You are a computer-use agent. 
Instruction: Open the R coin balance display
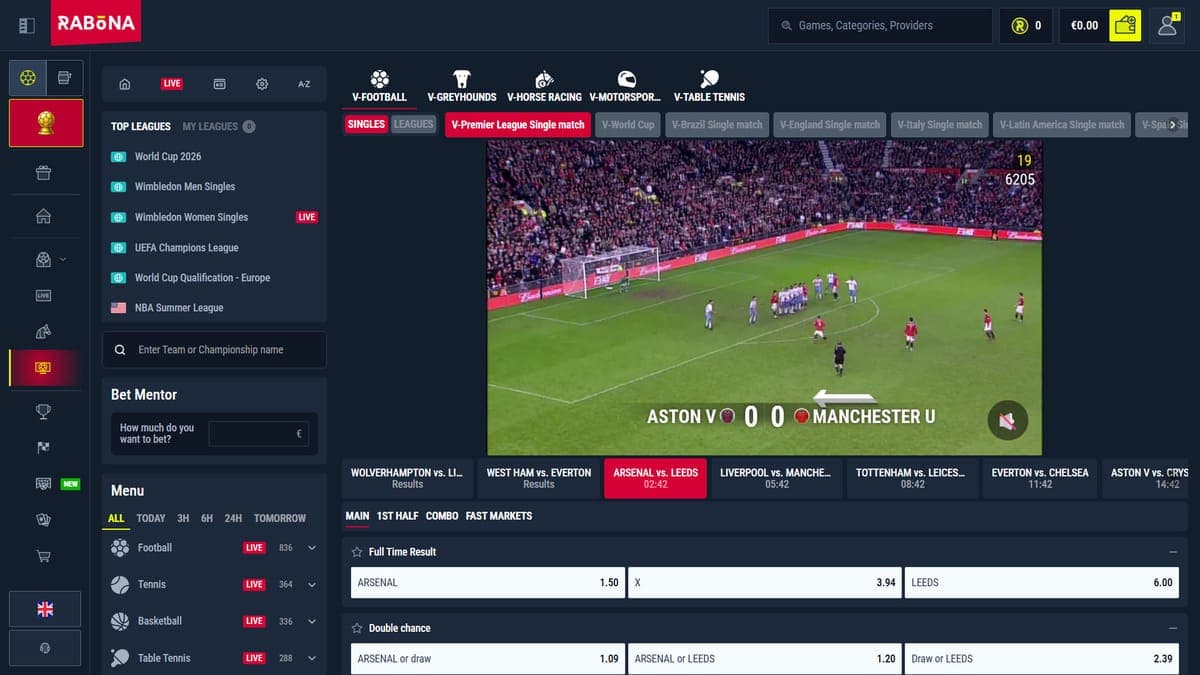1026,25
